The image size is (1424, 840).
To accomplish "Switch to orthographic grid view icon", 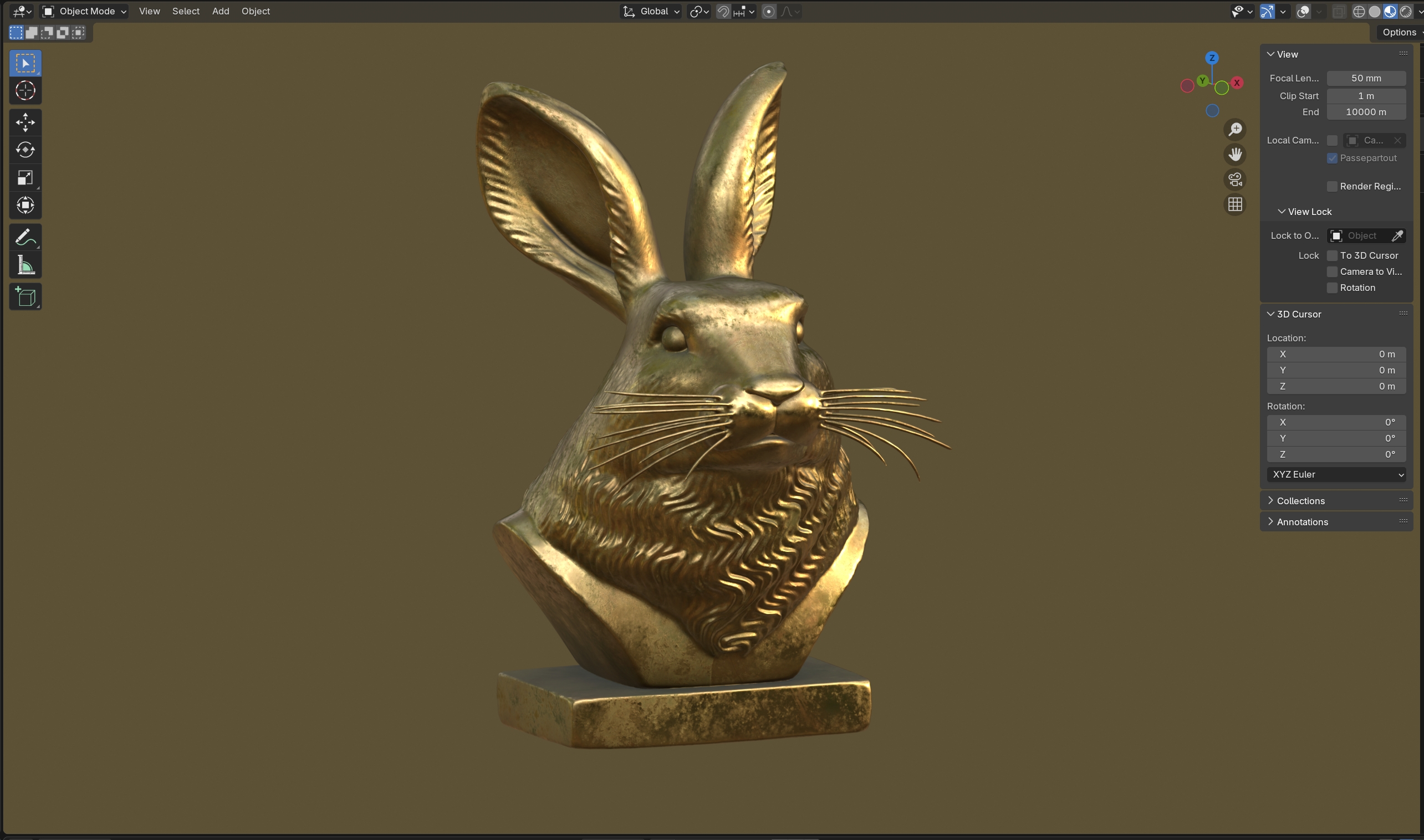I will coord(1235,204).
